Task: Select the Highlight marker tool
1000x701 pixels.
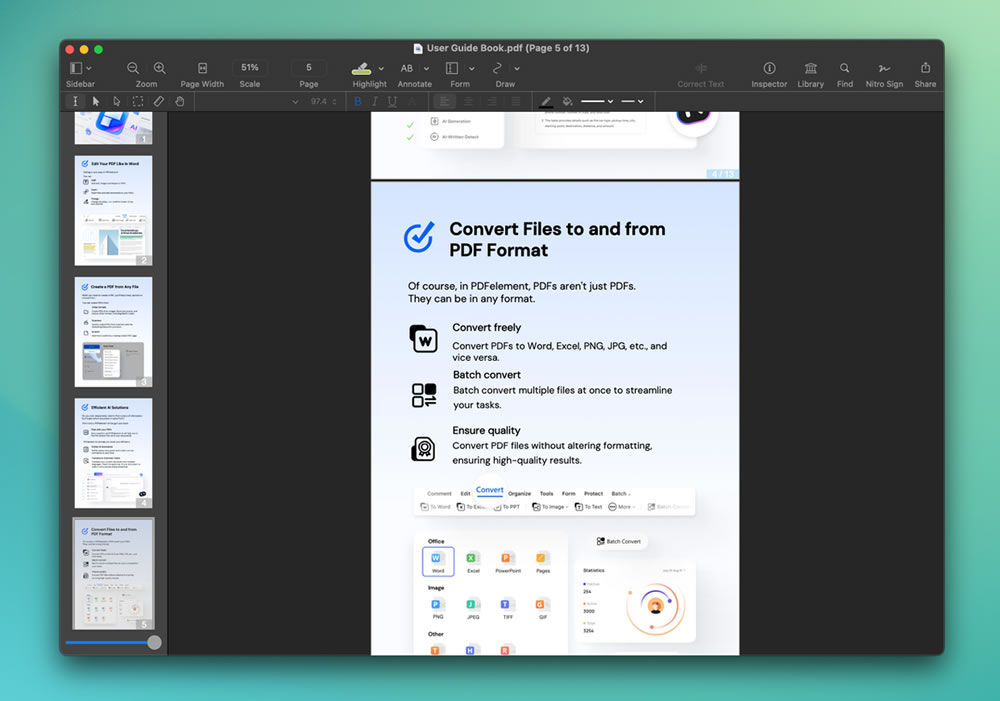Action: tap(362, 68)
